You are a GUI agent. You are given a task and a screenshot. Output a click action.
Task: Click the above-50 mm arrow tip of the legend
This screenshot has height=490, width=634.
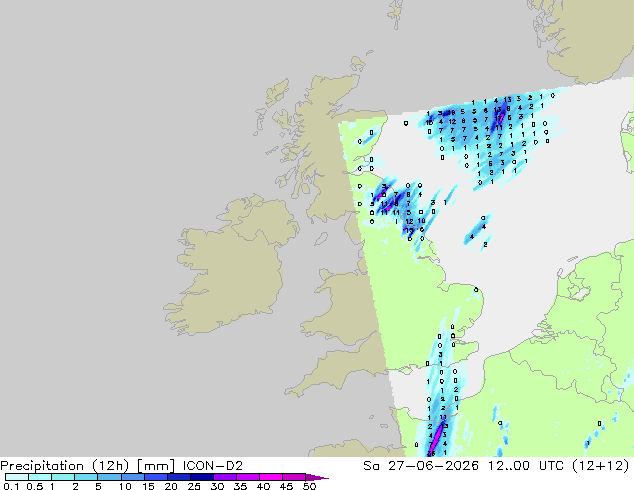(x=317, y=477)
